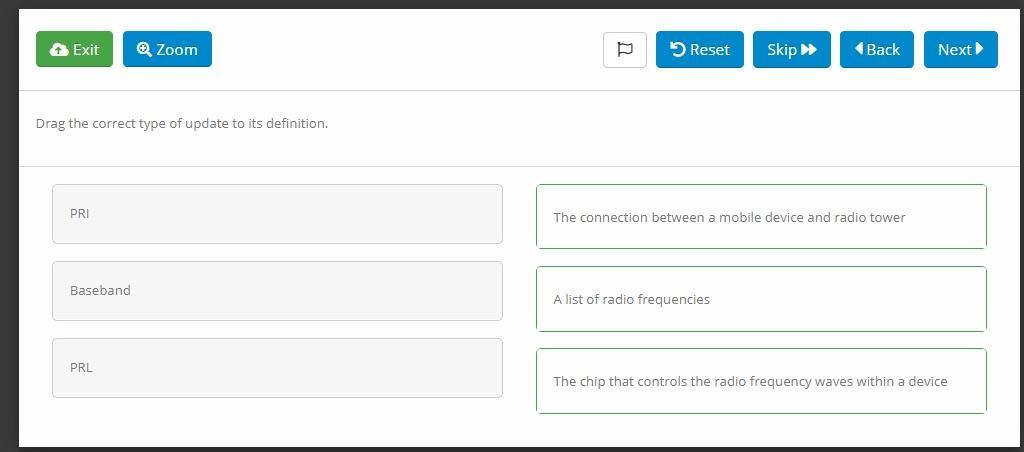Select the PRI answer card

click(x=277, y=214)
